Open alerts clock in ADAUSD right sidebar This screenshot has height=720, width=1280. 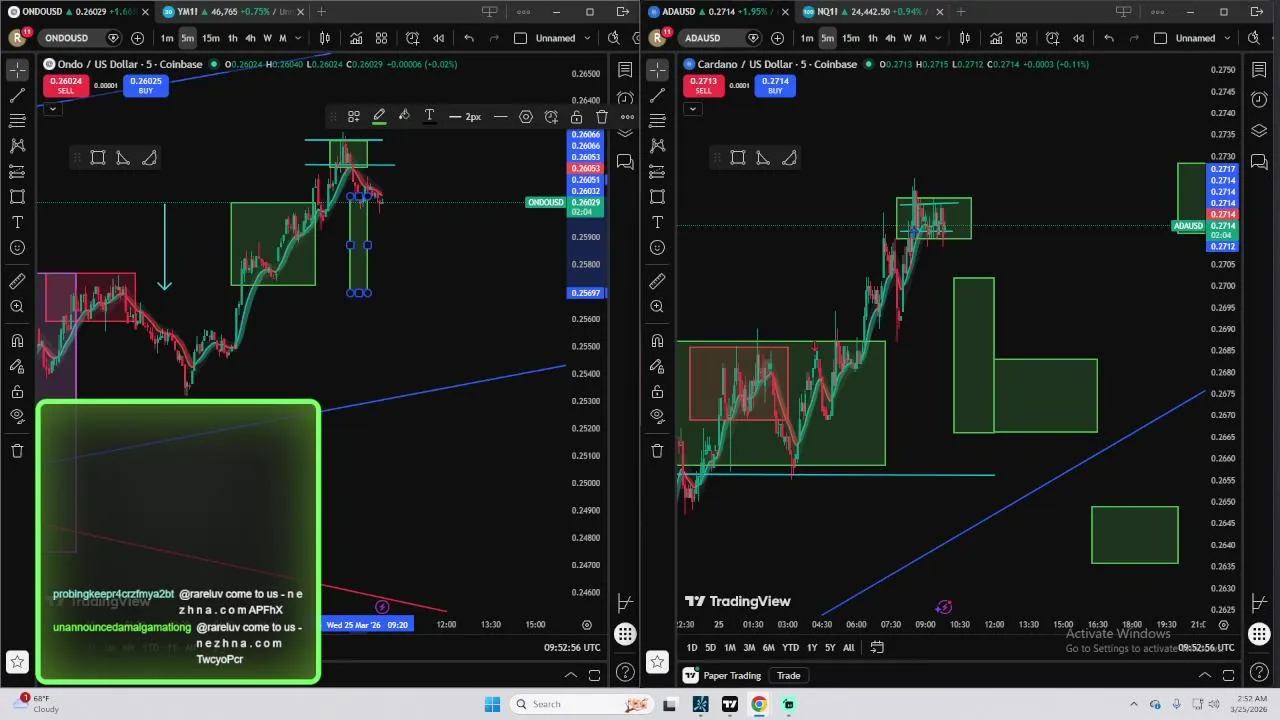point(1259,99)
